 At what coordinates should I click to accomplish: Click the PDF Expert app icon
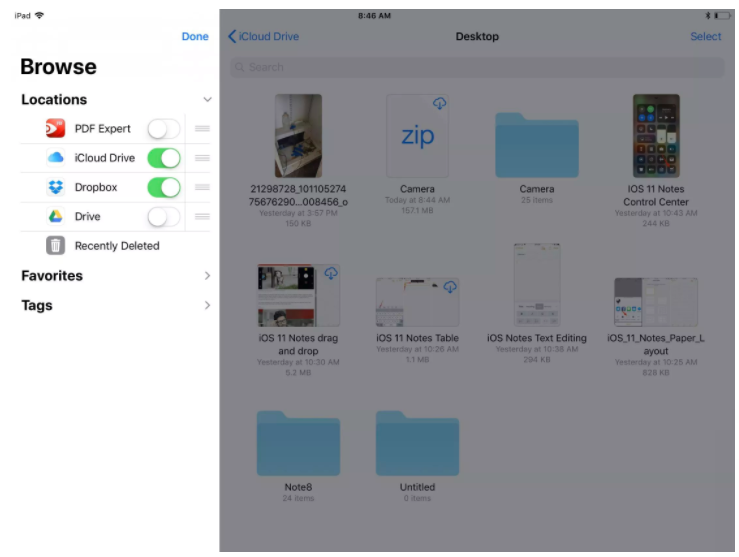[56, 129]
